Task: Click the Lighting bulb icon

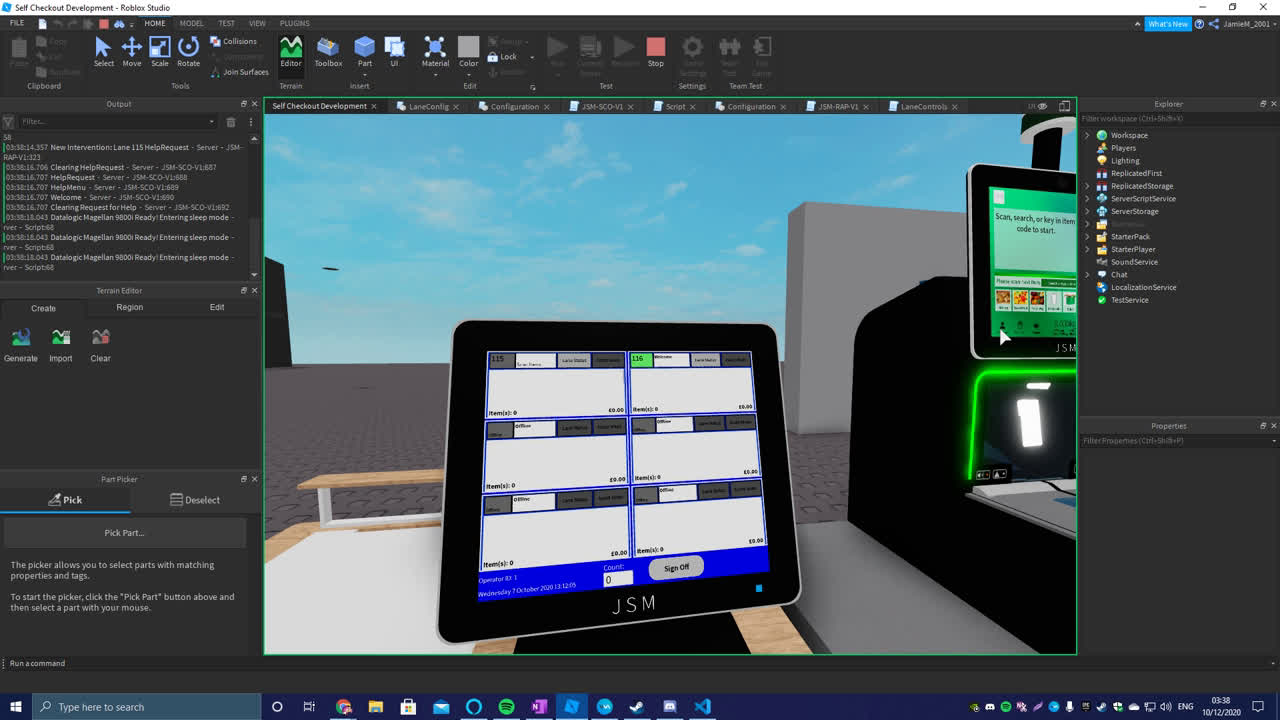Action: tap(1102, 160)
